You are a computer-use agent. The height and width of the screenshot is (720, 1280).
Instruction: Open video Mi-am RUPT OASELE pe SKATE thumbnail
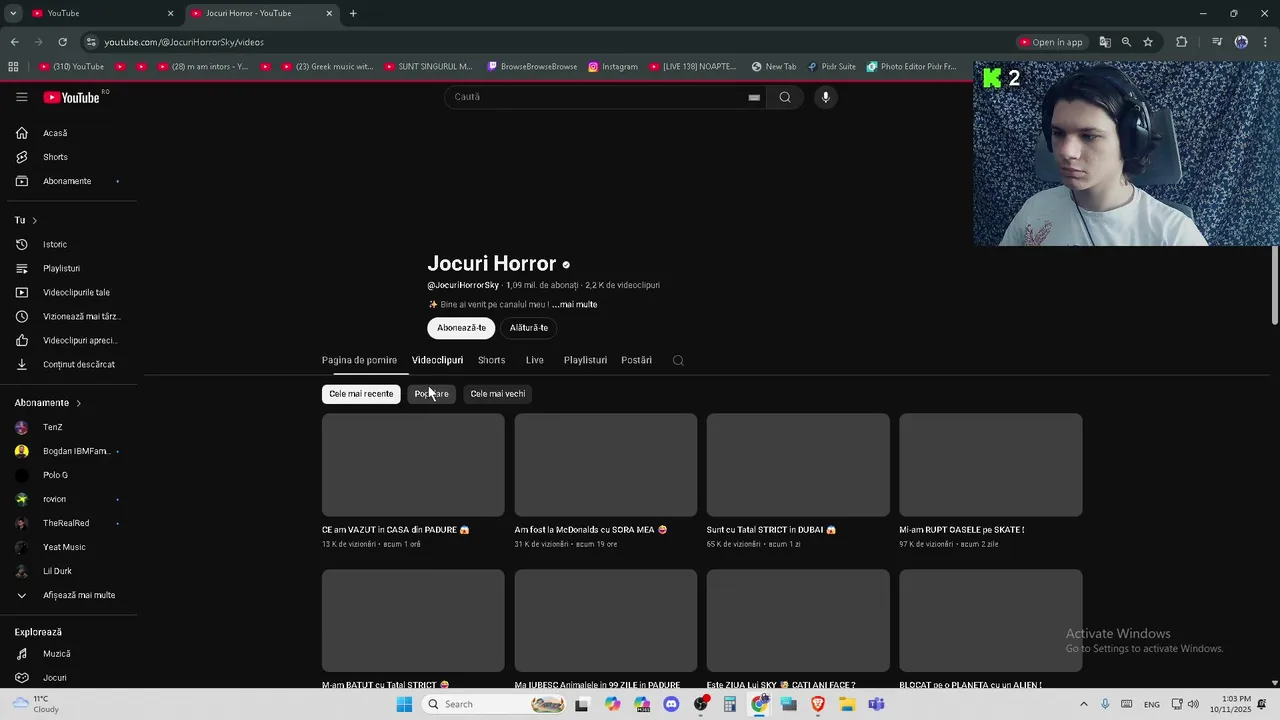[990, 465]
